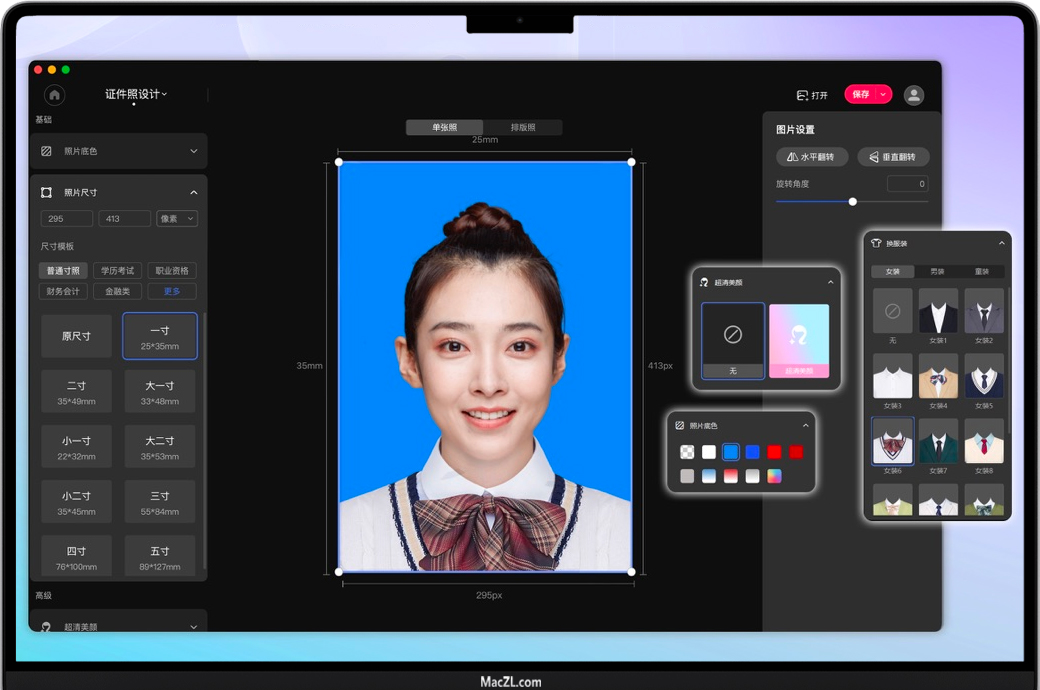The width and height of the screenshot is (1040, 690).
Task: Choose the 学历考试 template category
Action: 118,271
